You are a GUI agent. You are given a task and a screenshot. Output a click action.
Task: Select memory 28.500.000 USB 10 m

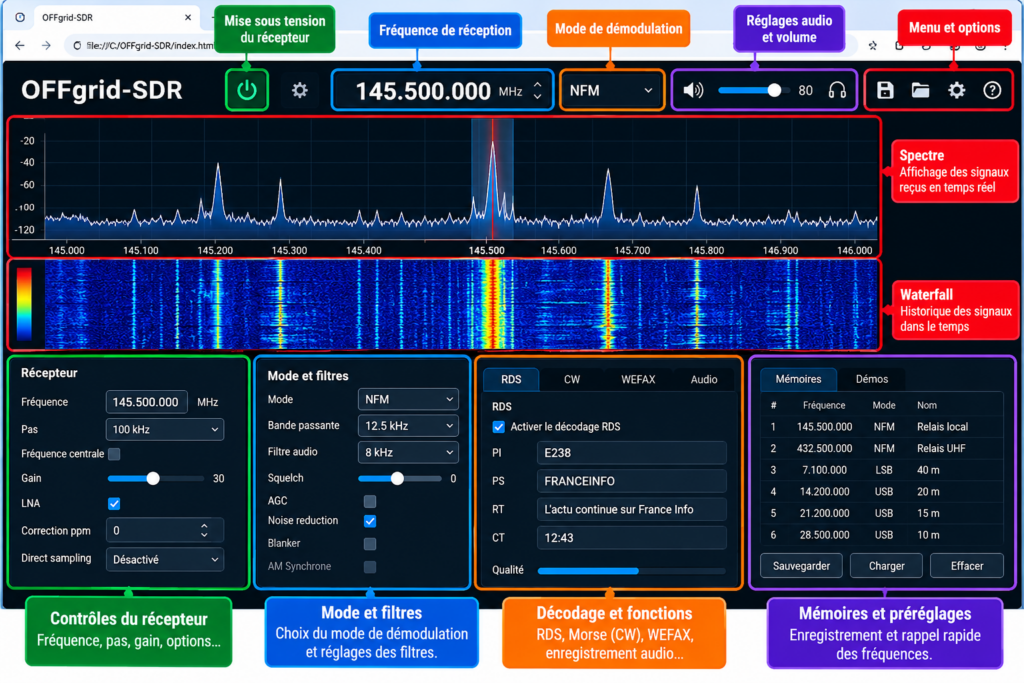[882, 535]
